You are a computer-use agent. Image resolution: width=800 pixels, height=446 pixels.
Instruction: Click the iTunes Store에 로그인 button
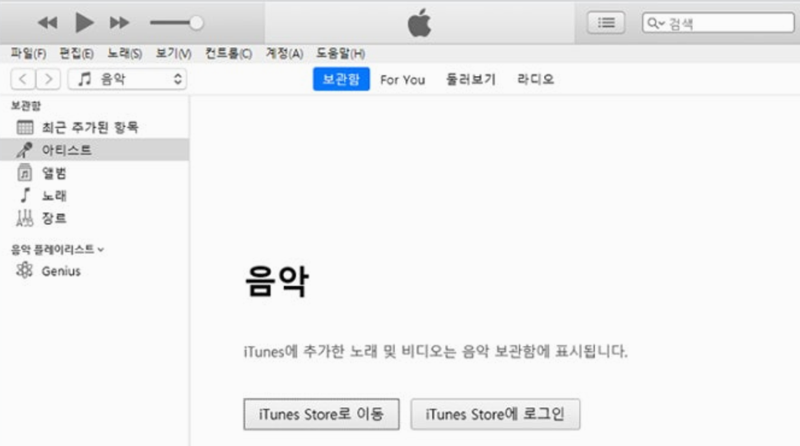pyautogui.click(x=495, y=414)
